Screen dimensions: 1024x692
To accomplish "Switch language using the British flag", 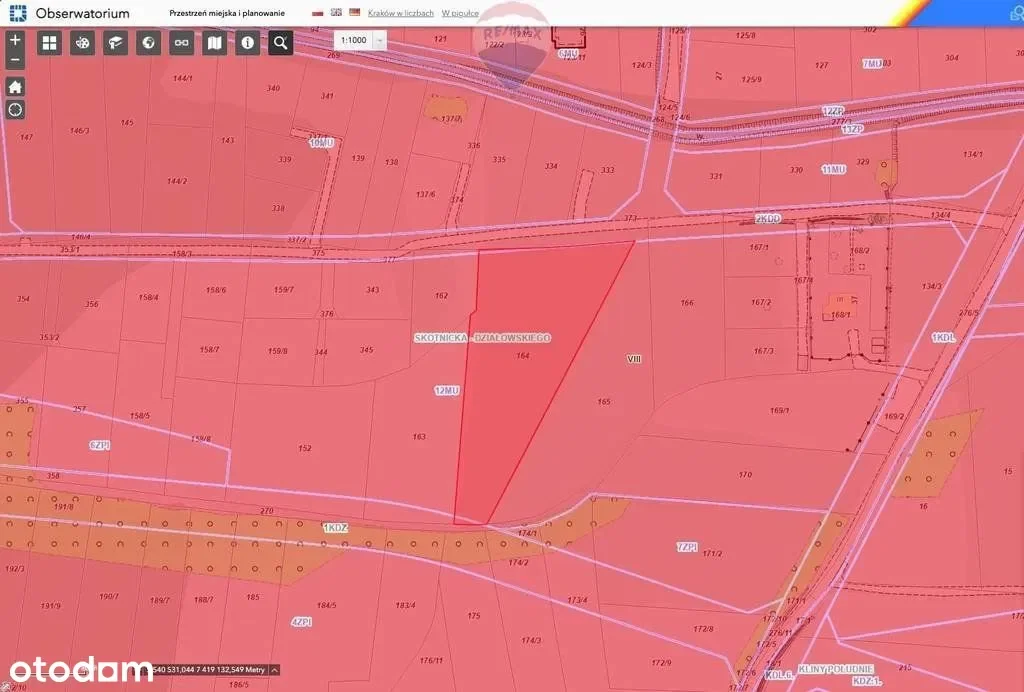I will [x=336, y=13].
